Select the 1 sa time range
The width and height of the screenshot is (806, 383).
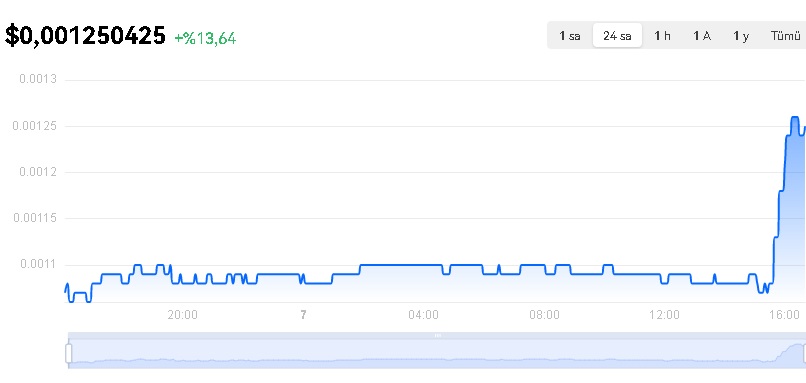570,35
